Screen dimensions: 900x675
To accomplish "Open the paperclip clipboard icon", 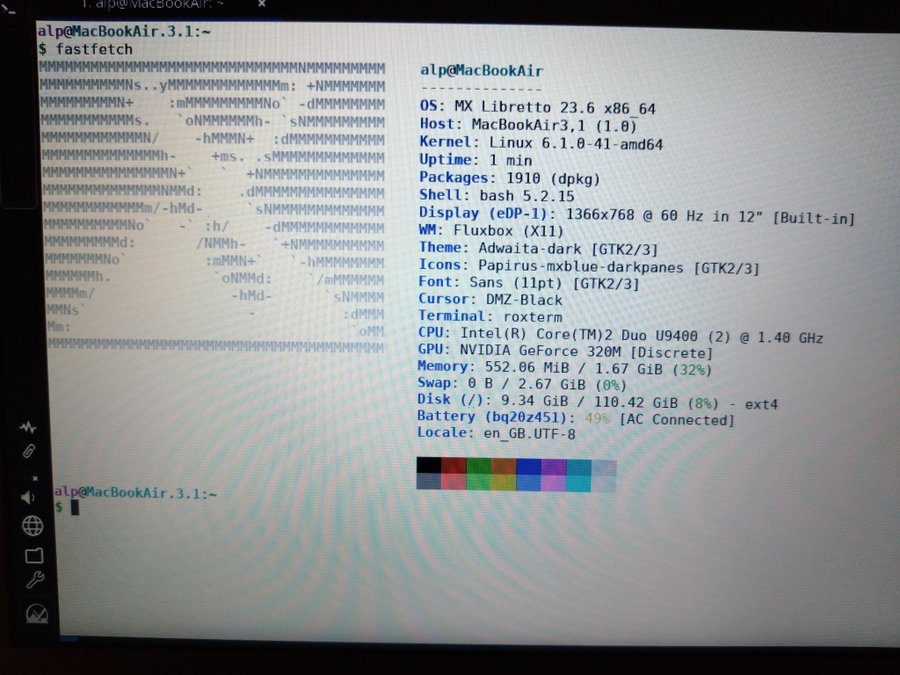I will tap(29, 452).
